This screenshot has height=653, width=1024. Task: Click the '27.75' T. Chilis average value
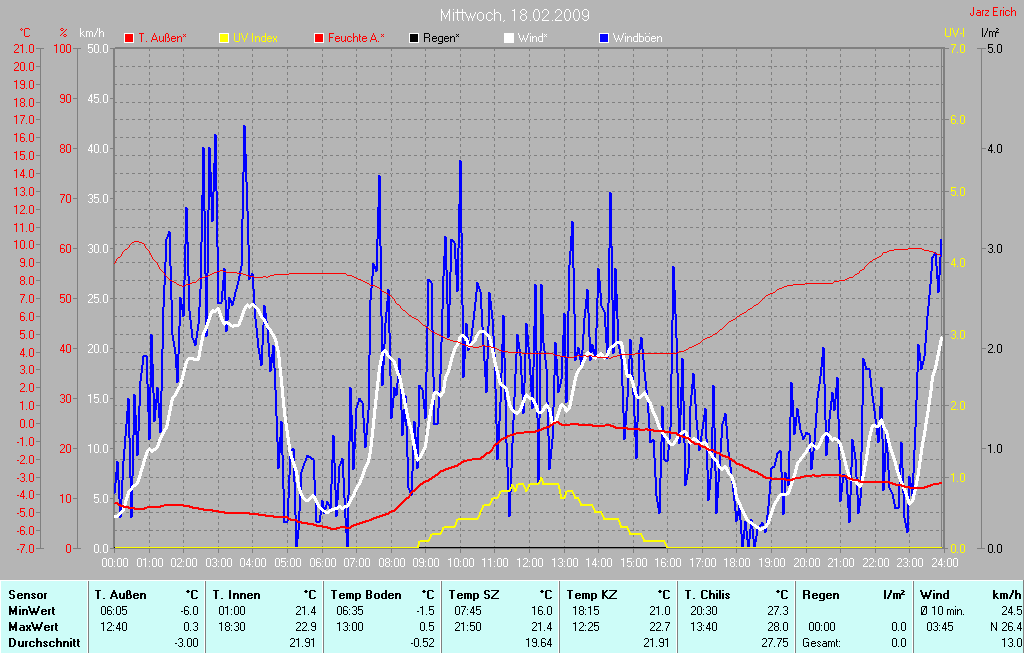pos(775,643)
